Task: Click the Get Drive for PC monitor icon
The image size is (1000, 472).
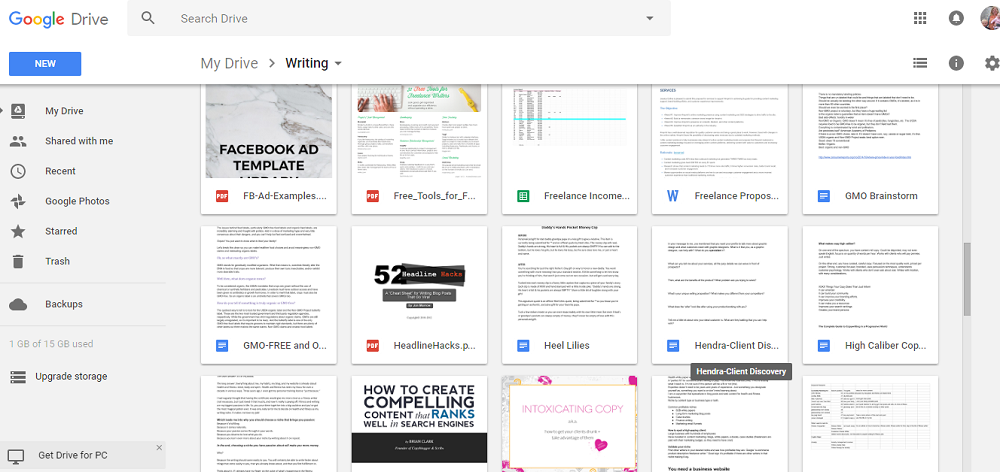Action: coord(16,455)
